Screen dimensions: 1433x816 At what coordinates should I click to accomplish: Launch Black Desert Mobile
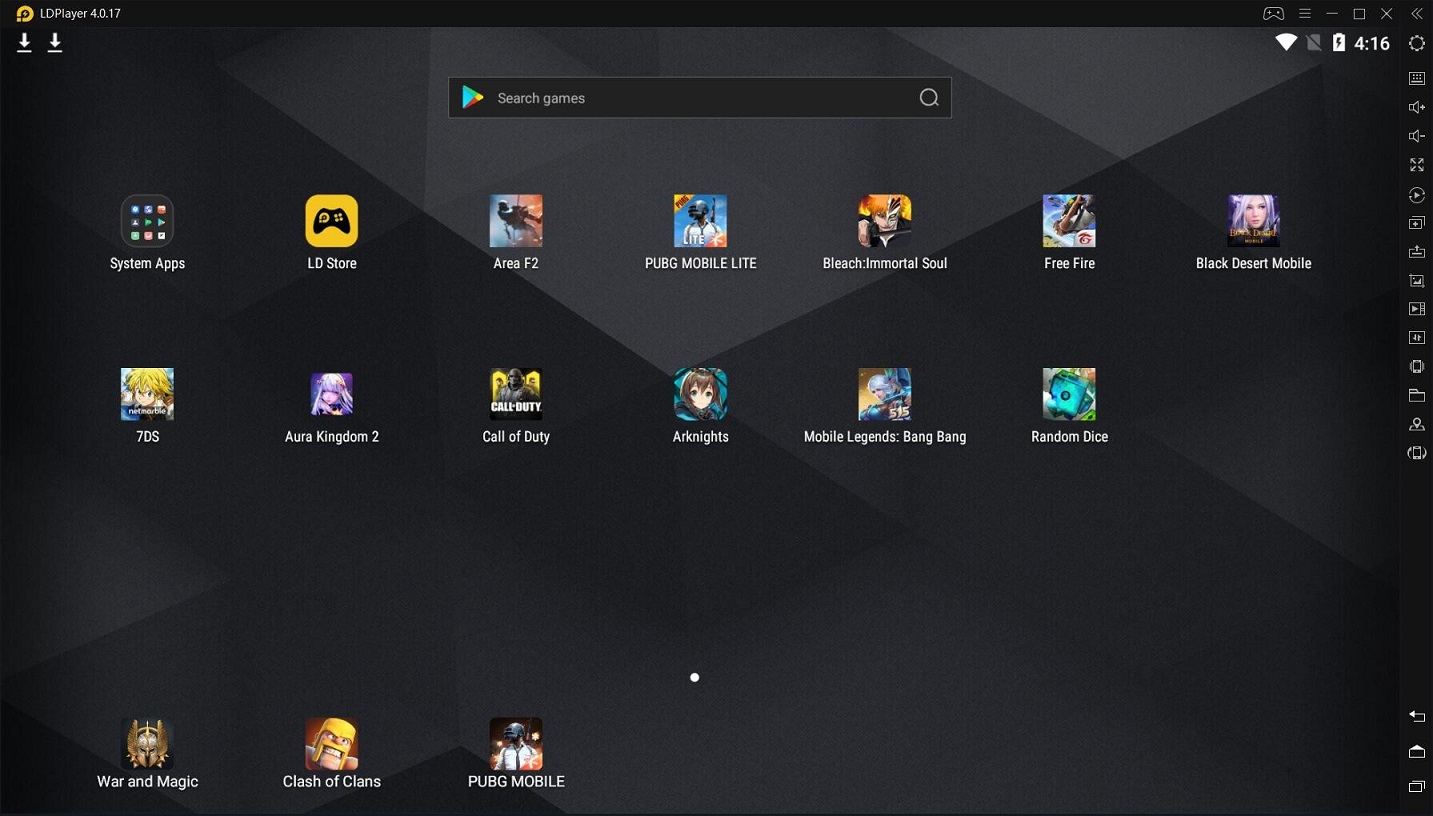[x=1253, y=221]
